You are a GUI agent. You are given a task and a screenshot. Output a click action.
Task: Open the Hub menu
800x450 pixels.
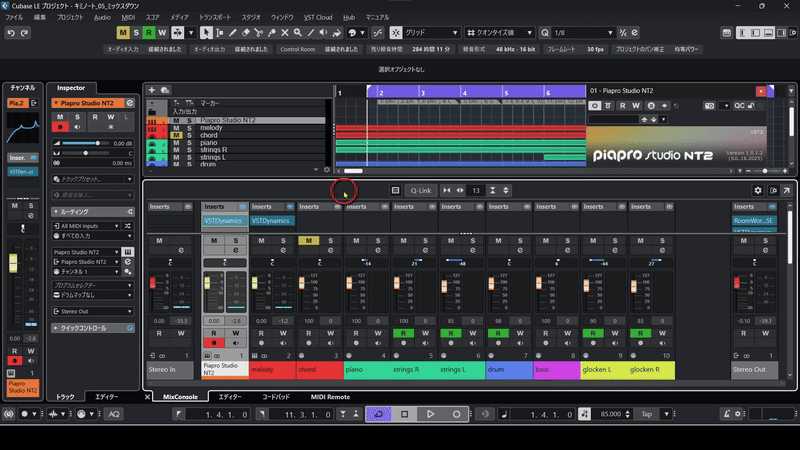(349, 17)
